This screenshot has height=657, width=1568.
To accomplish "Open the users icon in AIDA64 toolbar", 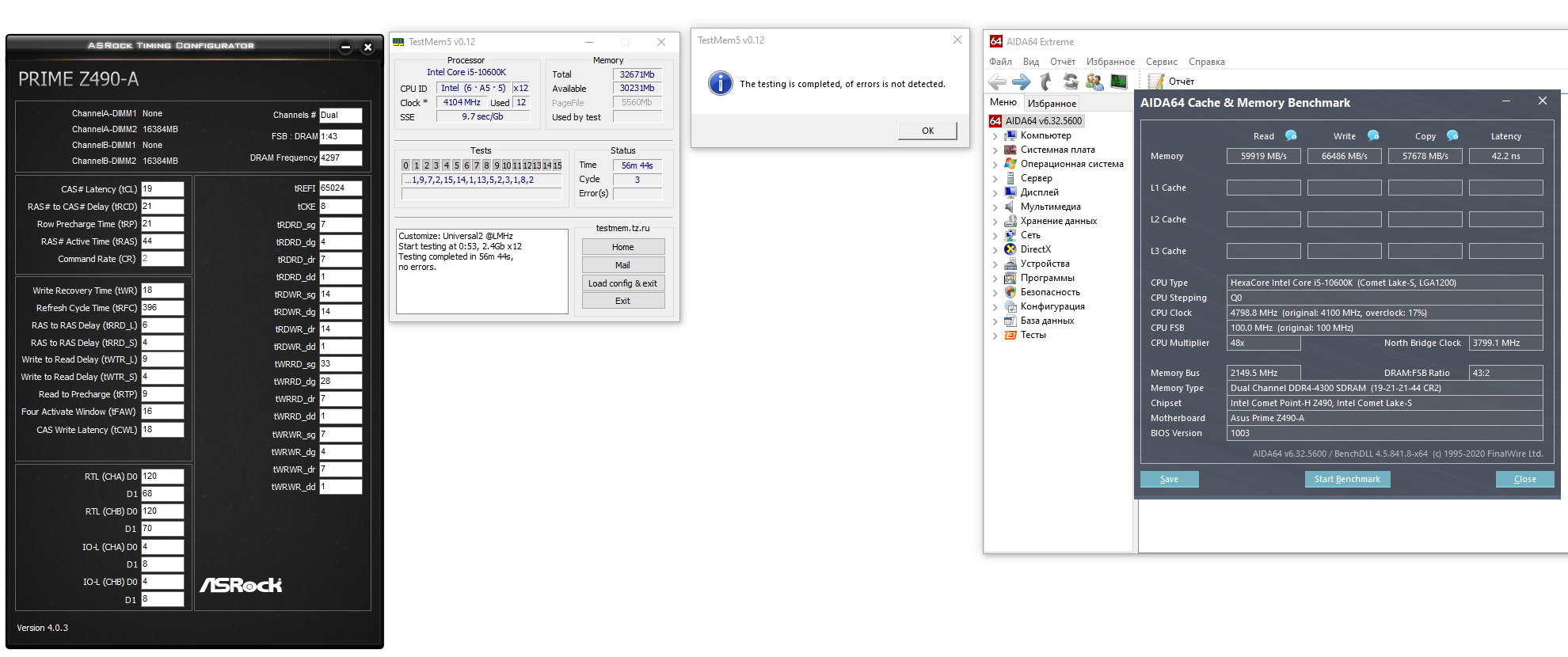I will tap(1094, 82).
